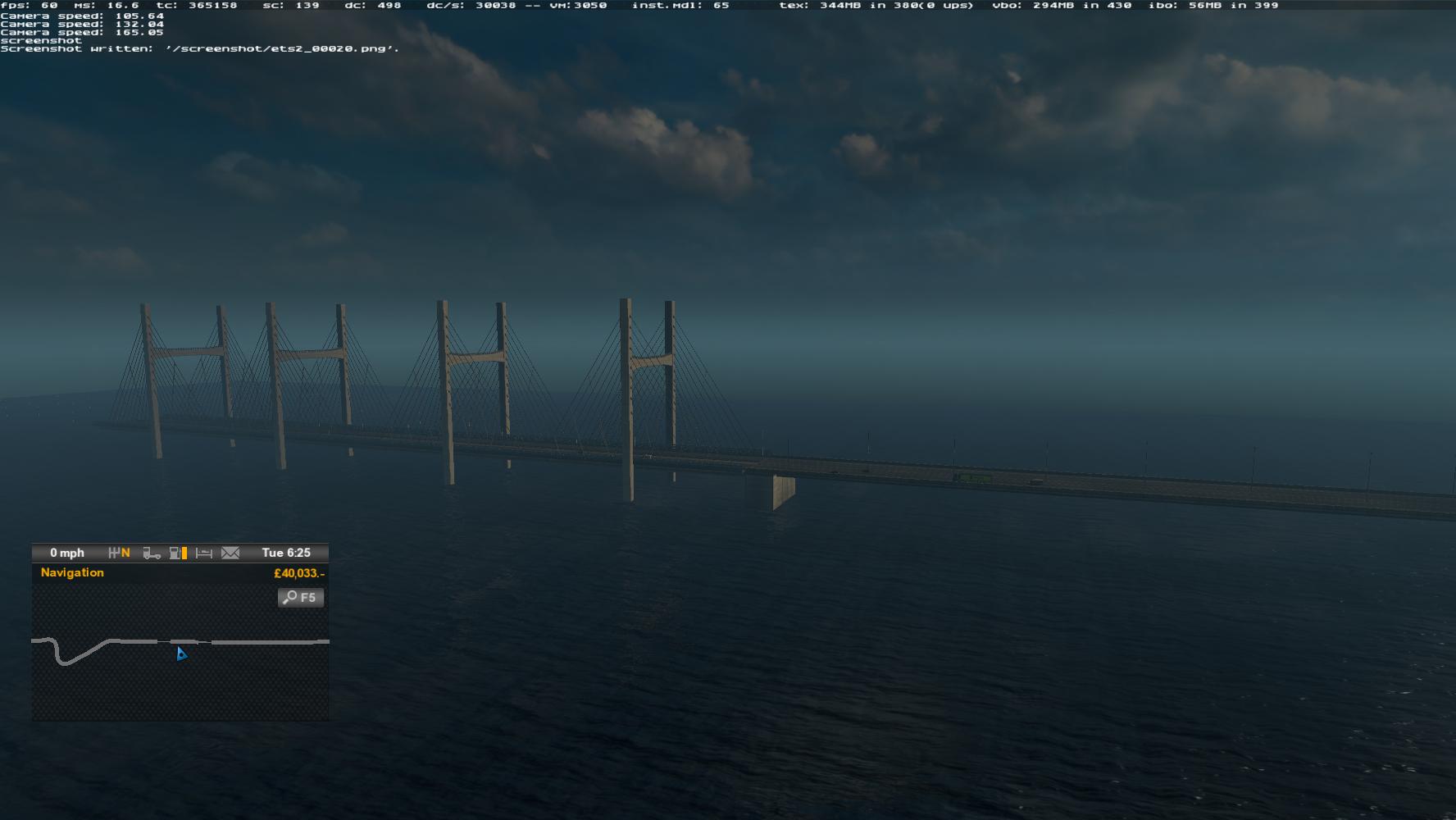Open the envelope mail icon
This screenshot has width=1456, height=820.
click(x=230, y=553)
